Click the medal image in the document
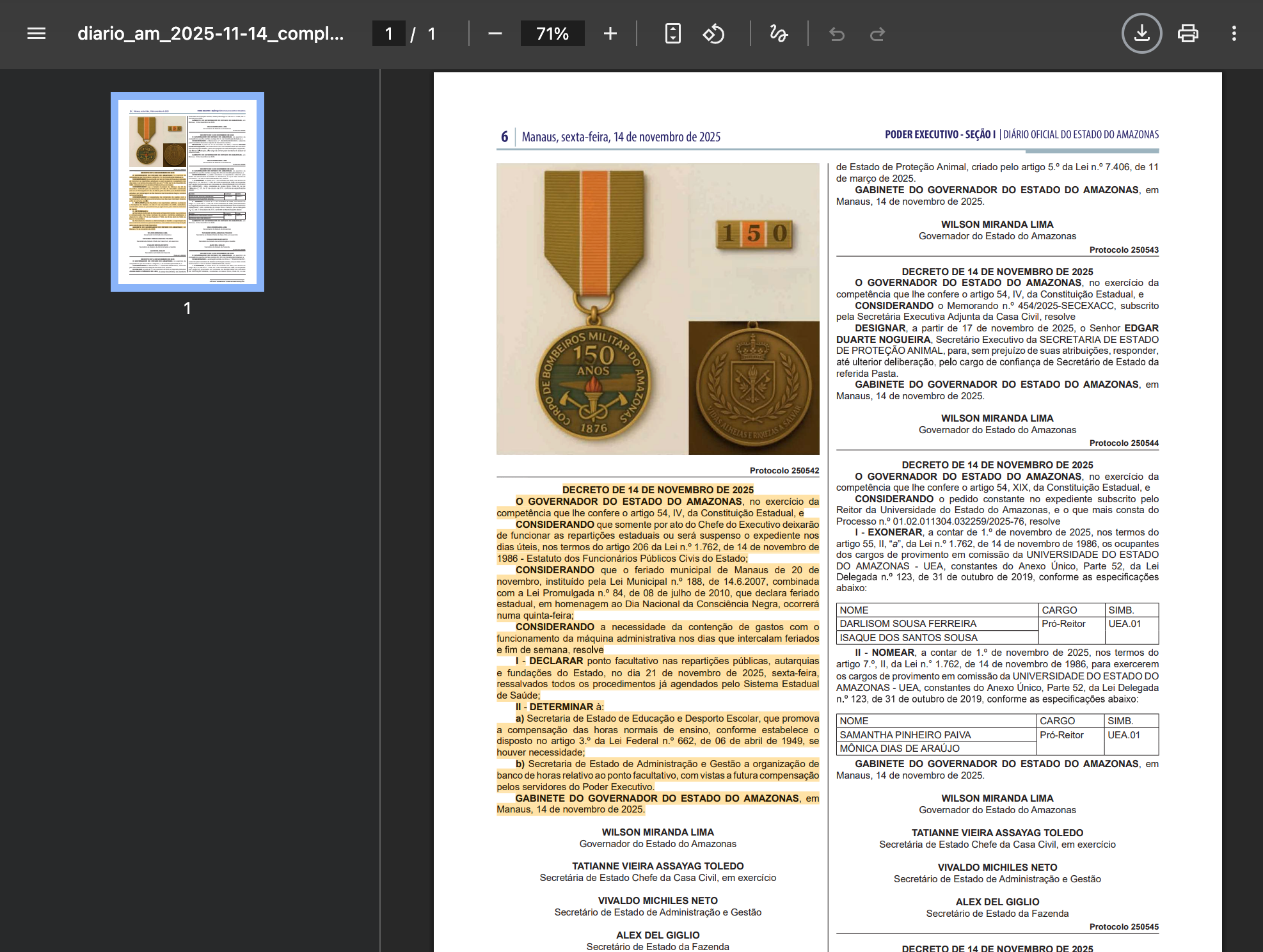The width and height of the screenshot is (1263, 952). [x=658, y=308]
